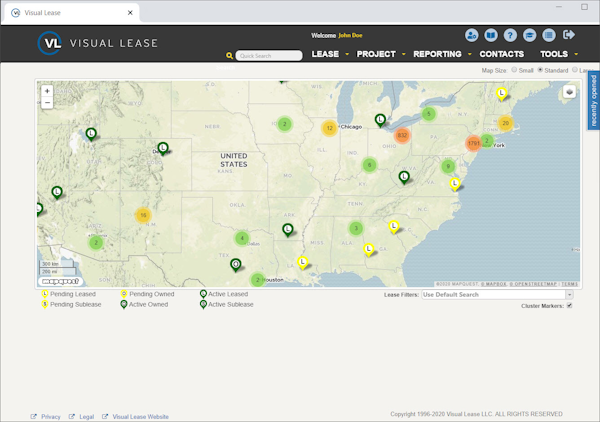Click the orange 832 cluster marker
The width and height of the screenshot is (600, 422).
click(x=402, y=135)
